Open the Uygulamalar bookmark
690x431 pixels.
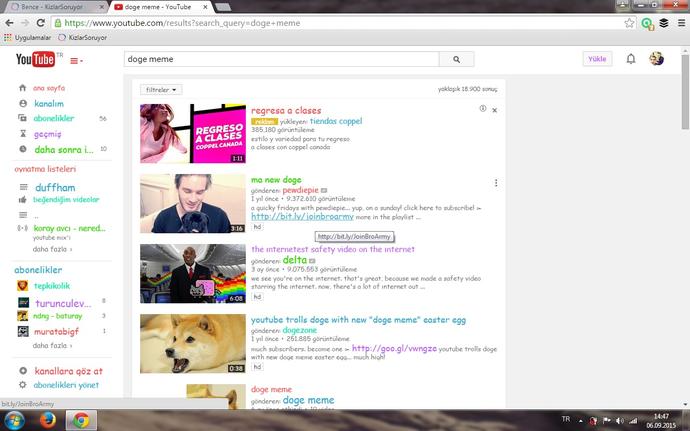click(x=27, y=37)
